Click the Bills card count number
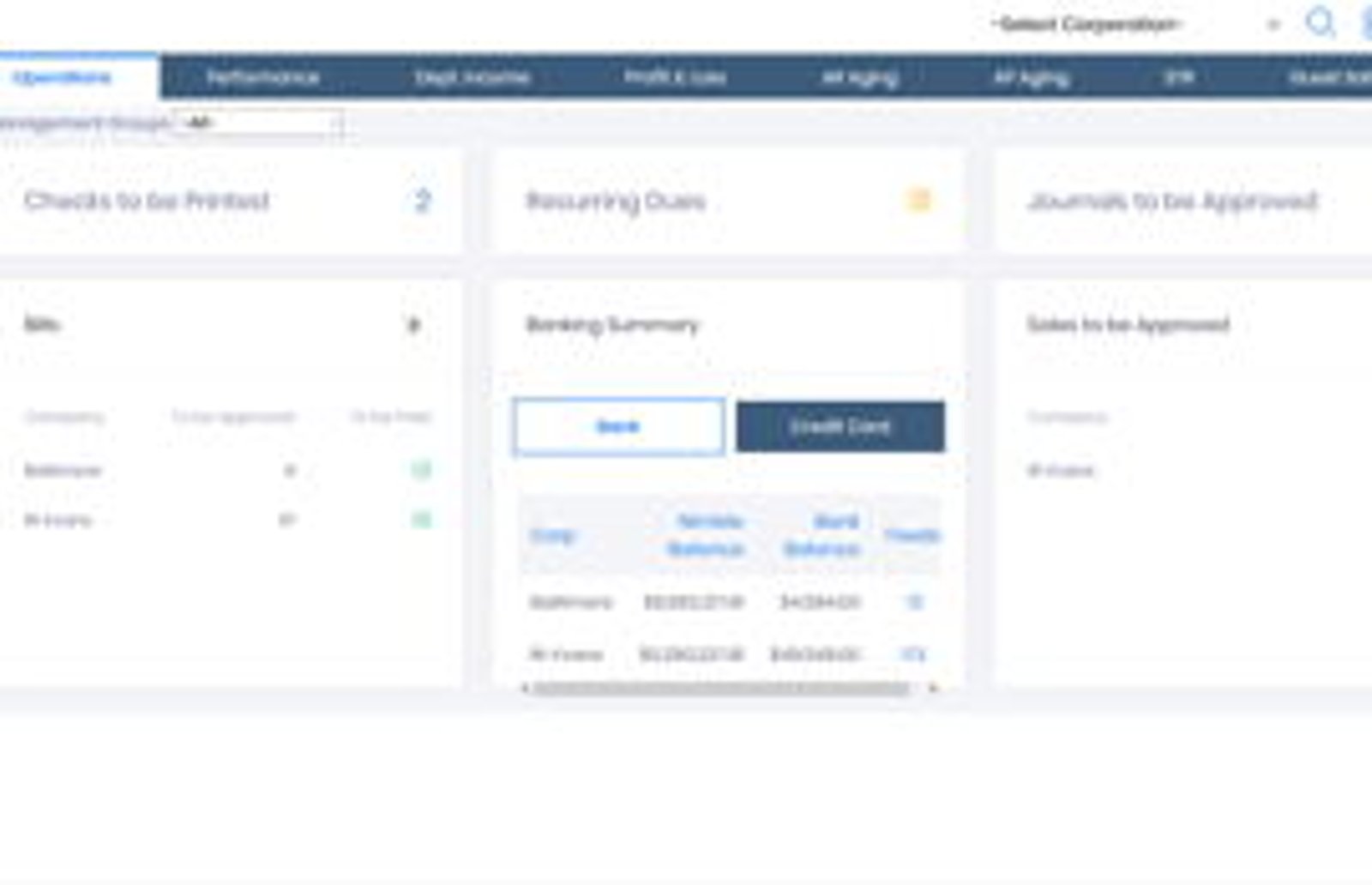The width and height of the screenshot is (1372, 885). coord(414,325)
